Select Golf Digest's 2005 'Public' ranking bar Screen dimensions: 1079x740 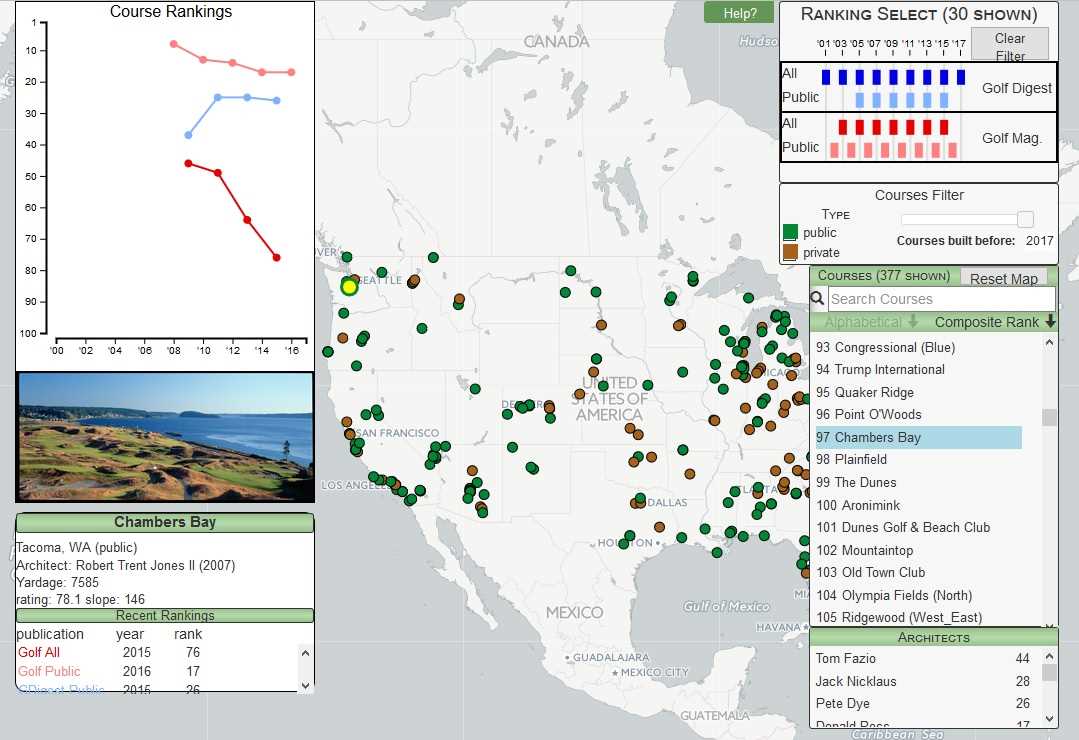(859, 100)
